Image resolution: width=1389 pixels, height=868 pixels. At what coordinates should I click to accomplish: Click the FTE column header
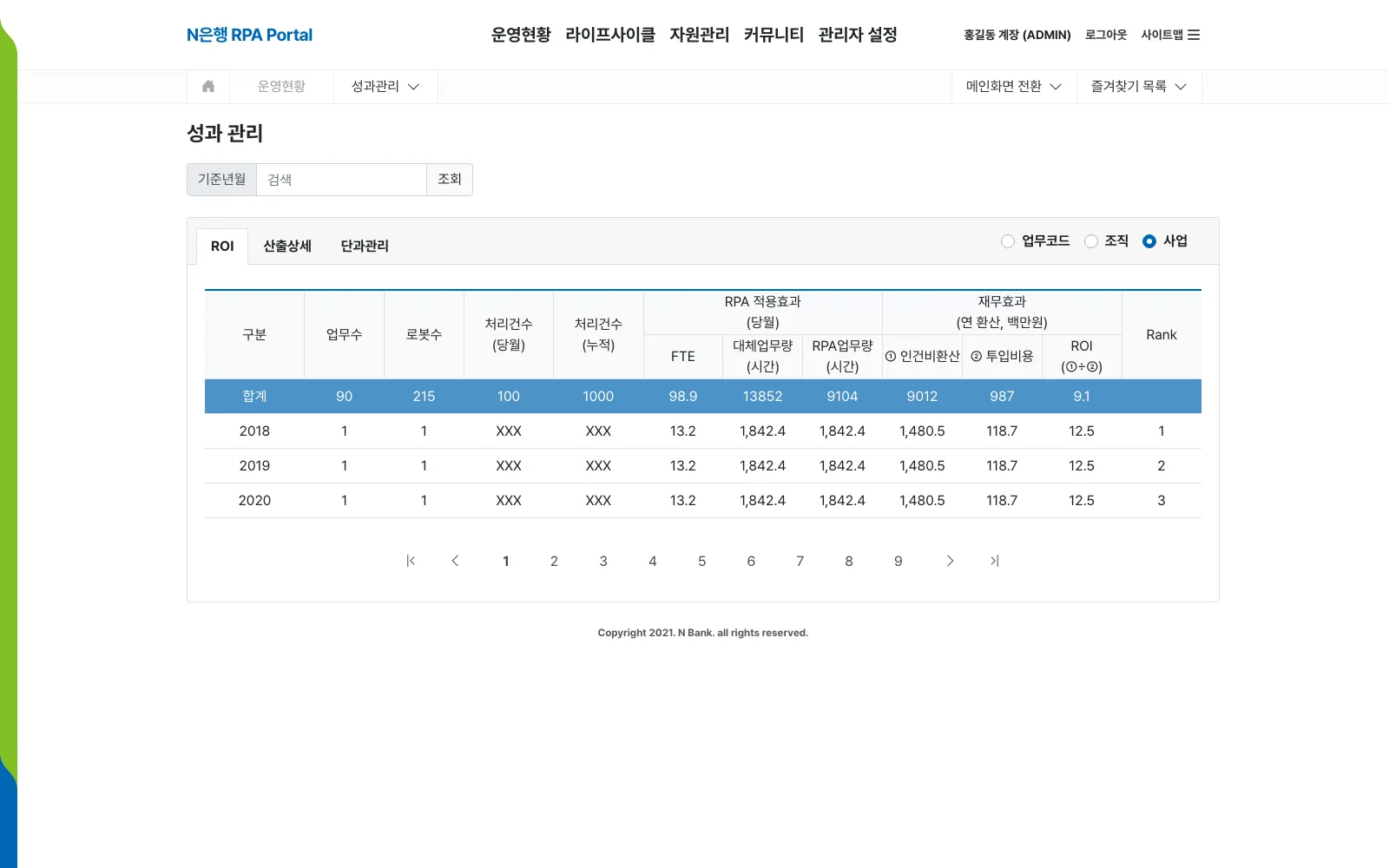click(x=683, y=356)
